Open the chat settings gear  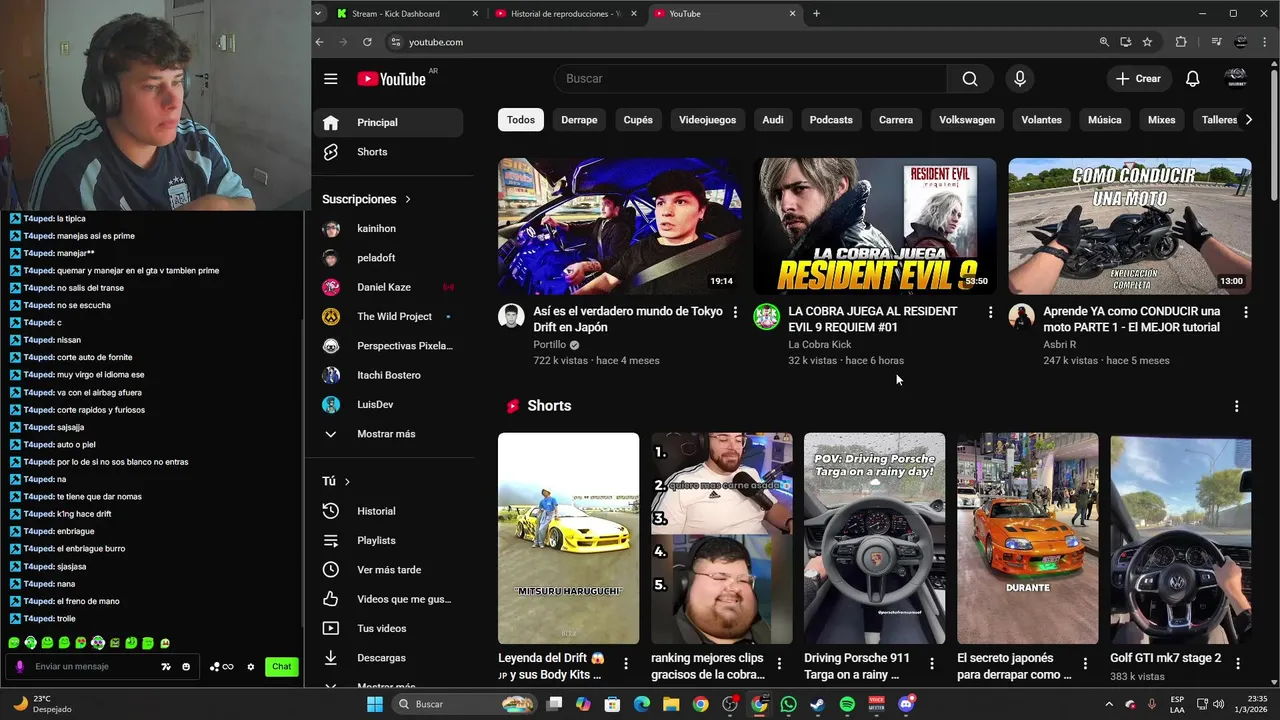[251, 667]
